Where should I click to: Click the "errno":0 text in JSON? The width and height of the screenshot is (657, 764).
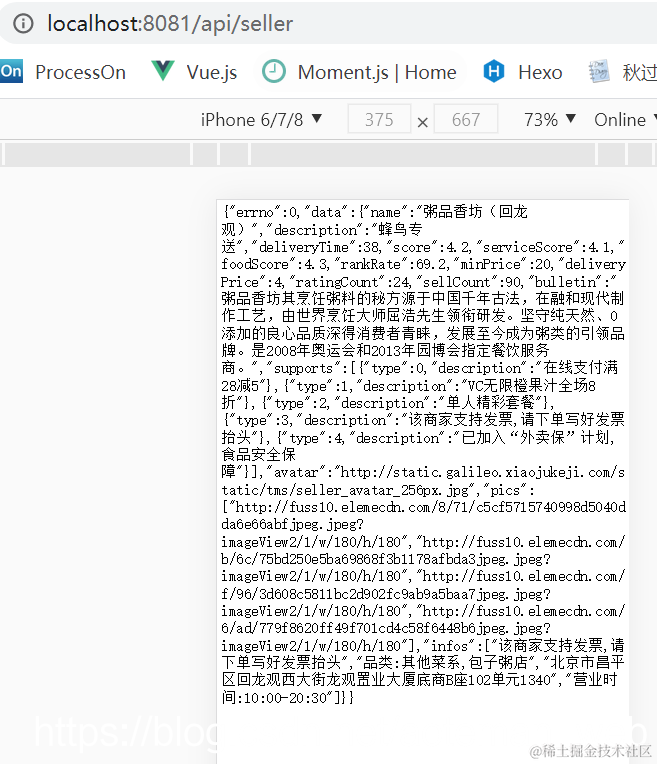(262, 212)
